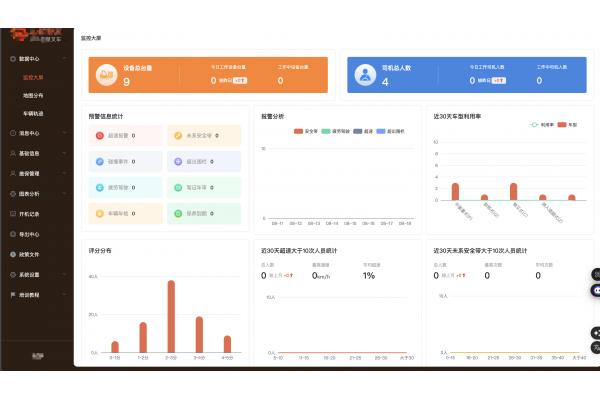Click the 未系安全带 seatbelt alarm icon
This screenshot has width=600, height=400.
click(x=178, y=135)
